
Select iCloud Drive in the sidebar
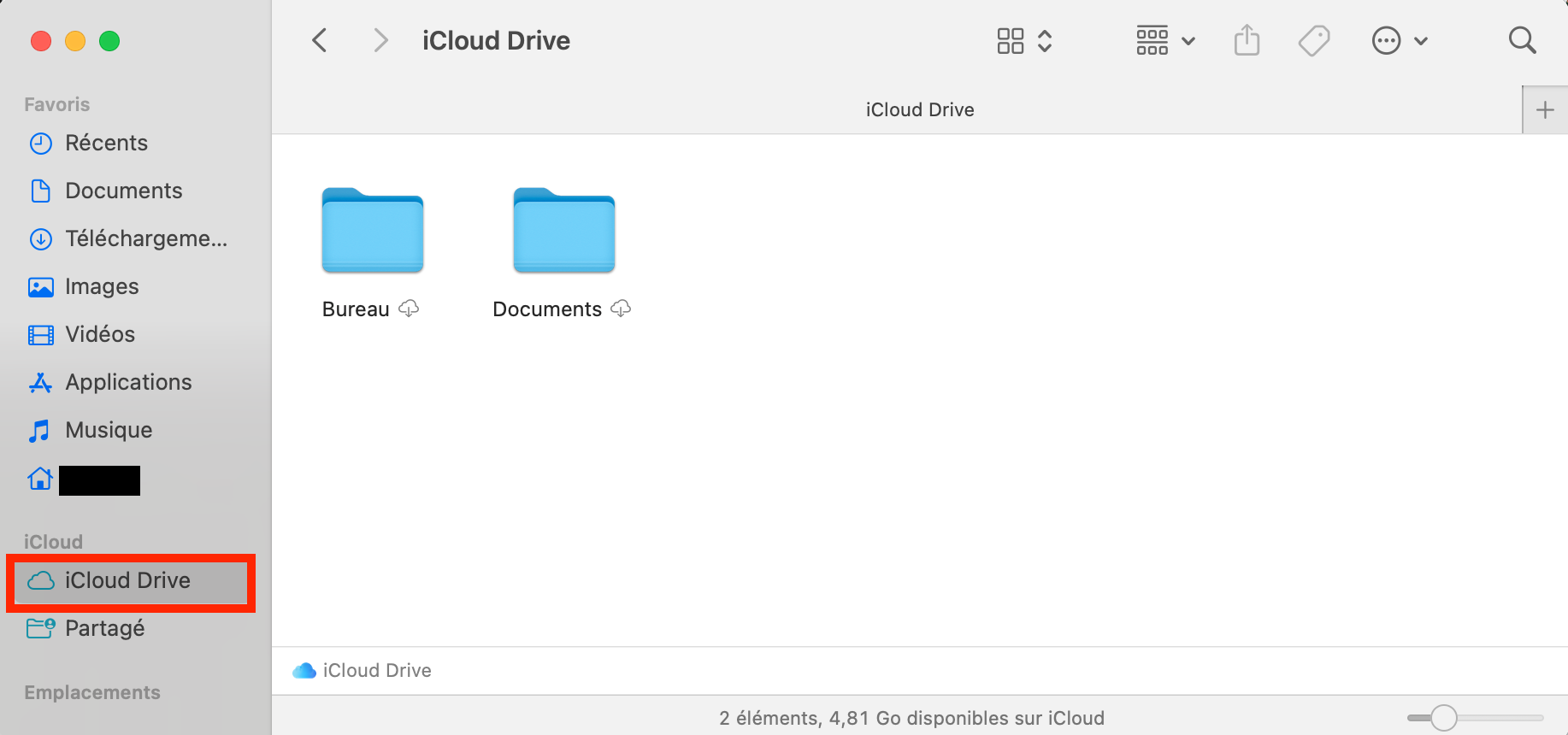click(x=131, y=581)
